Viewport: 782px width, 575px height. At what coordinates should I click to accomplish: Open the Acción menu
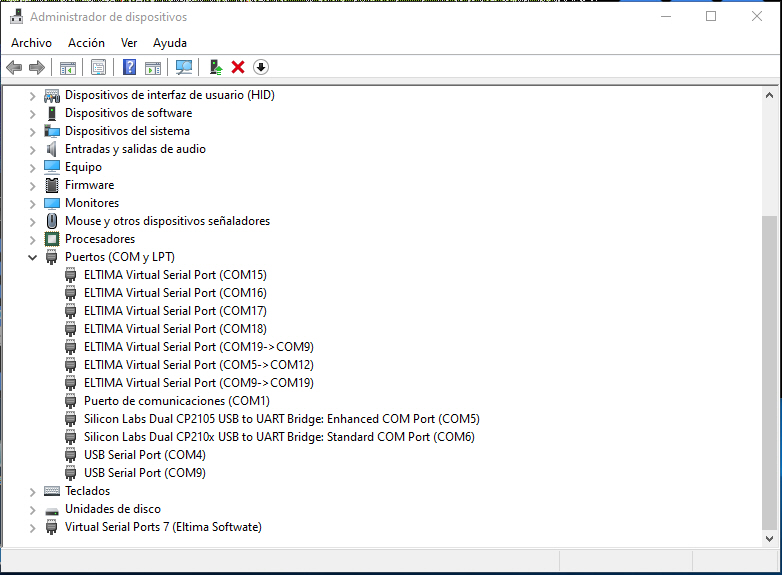[x=86, y=43]
